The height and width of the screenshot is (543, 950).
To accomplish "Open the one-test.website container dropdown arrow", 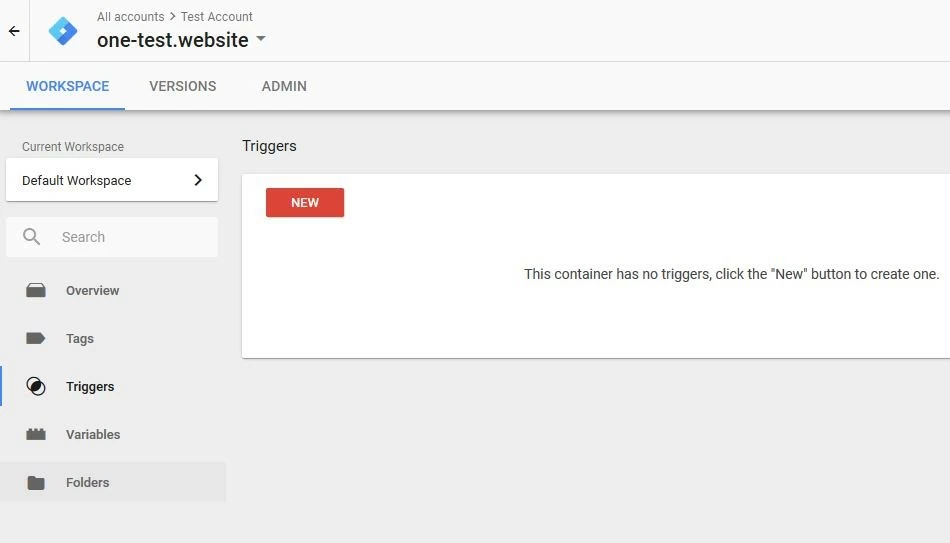I will click(x=261, y=40).
